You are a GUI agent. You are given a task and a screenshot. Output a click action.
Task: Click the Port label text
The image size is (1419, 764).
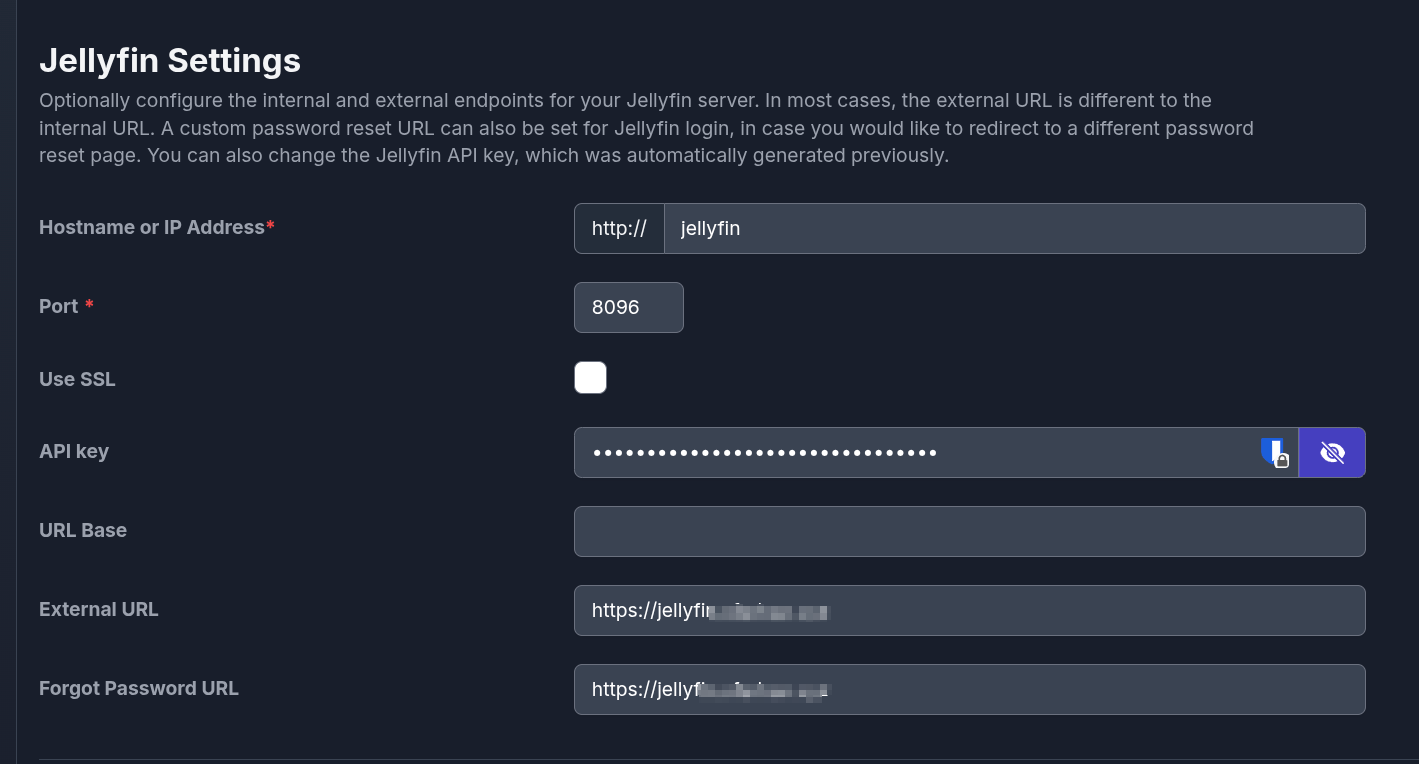point(58,306)
